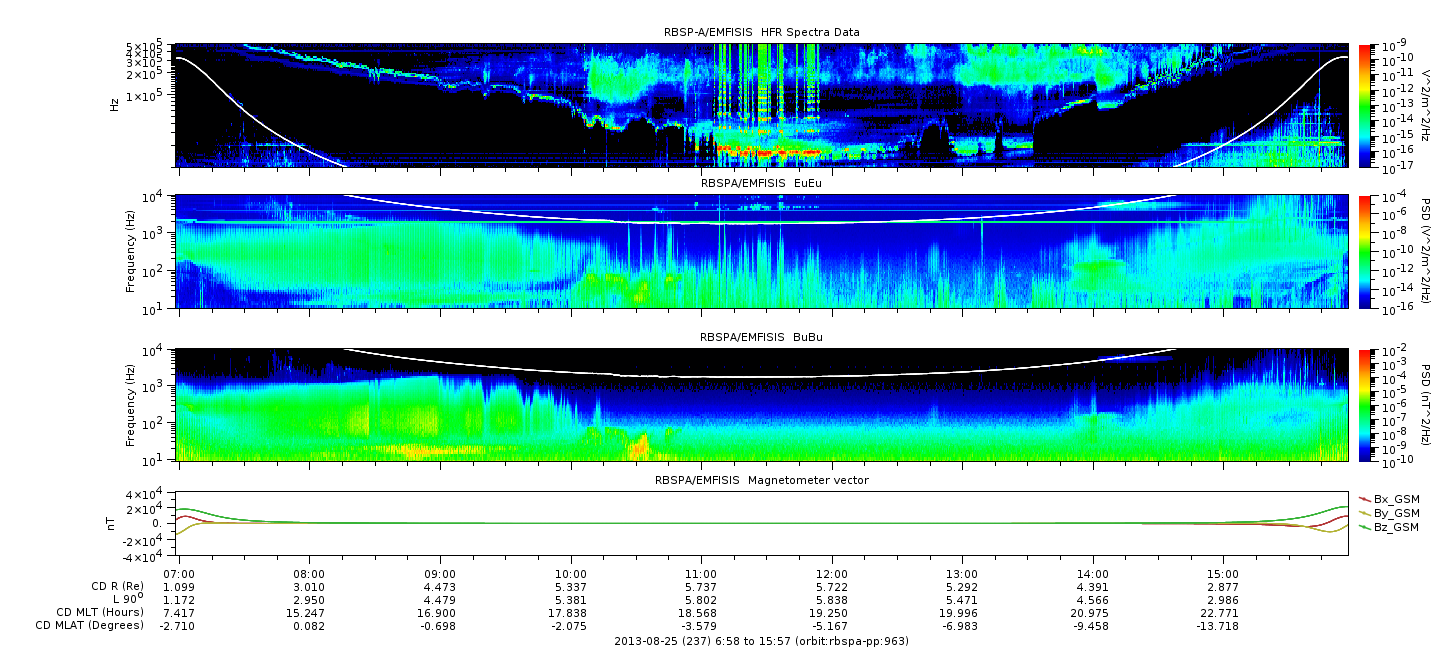Click the RBSP-A/EMFISIS HFR Spectra Data title
The width and height of the screenshot is (1447, 658).
(762, 32)
